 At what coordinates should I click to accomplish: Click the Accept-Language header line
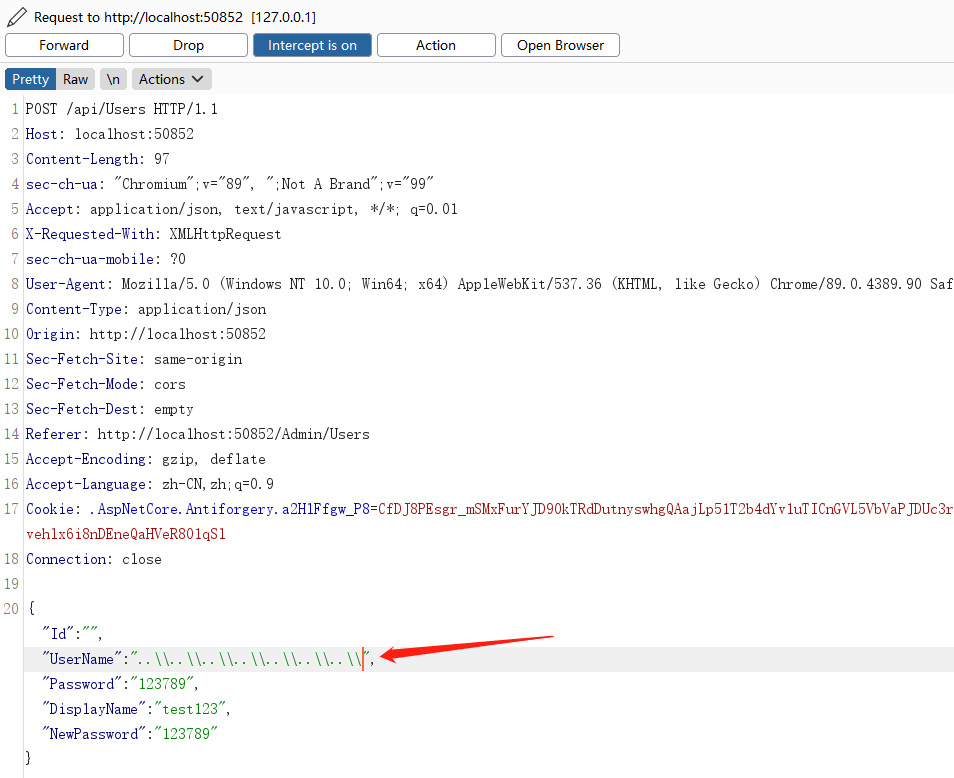coord(150,484)
